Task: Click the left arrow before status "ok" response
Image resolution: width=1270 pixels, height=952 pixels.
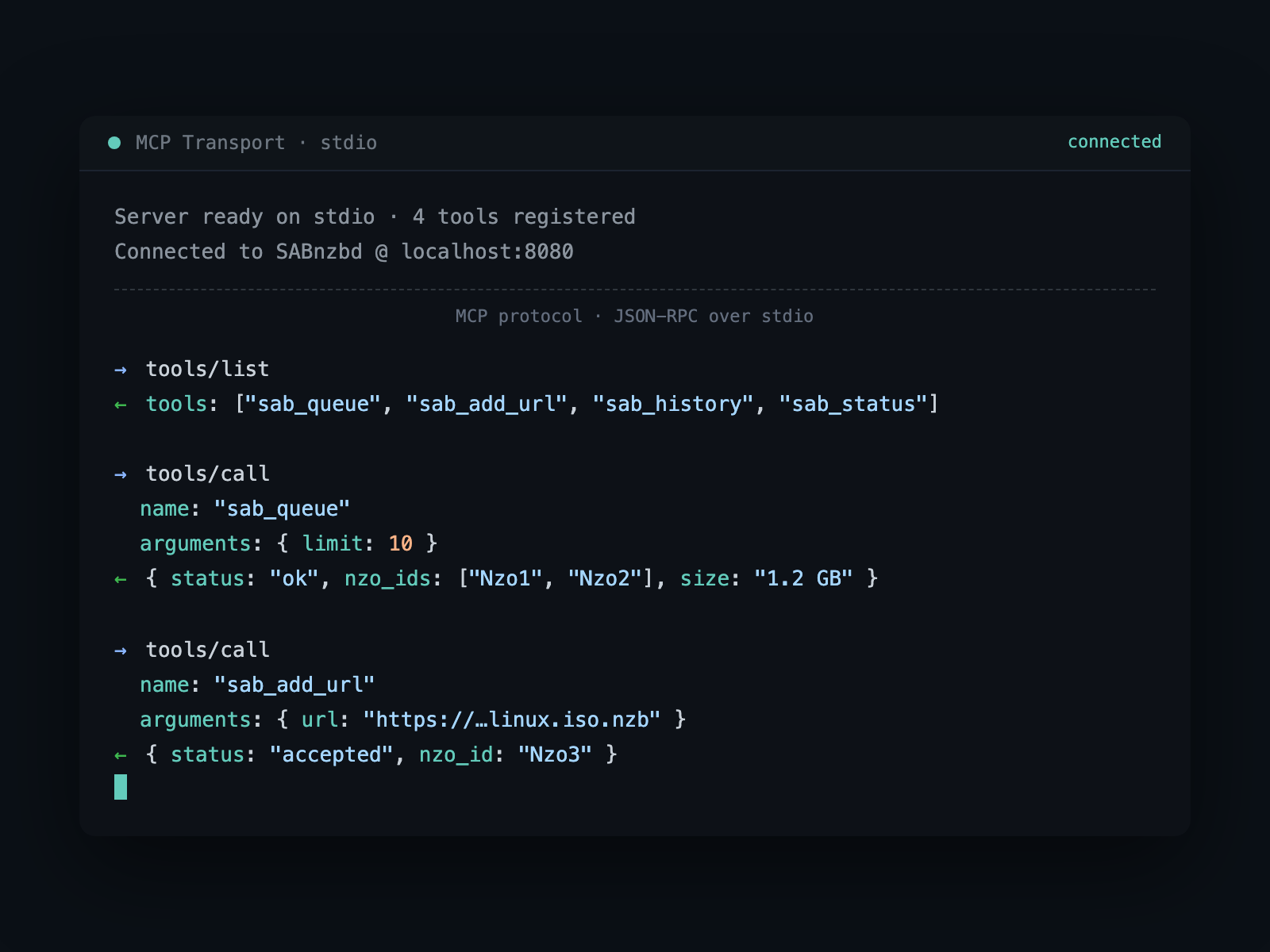Action: point(121,579)
